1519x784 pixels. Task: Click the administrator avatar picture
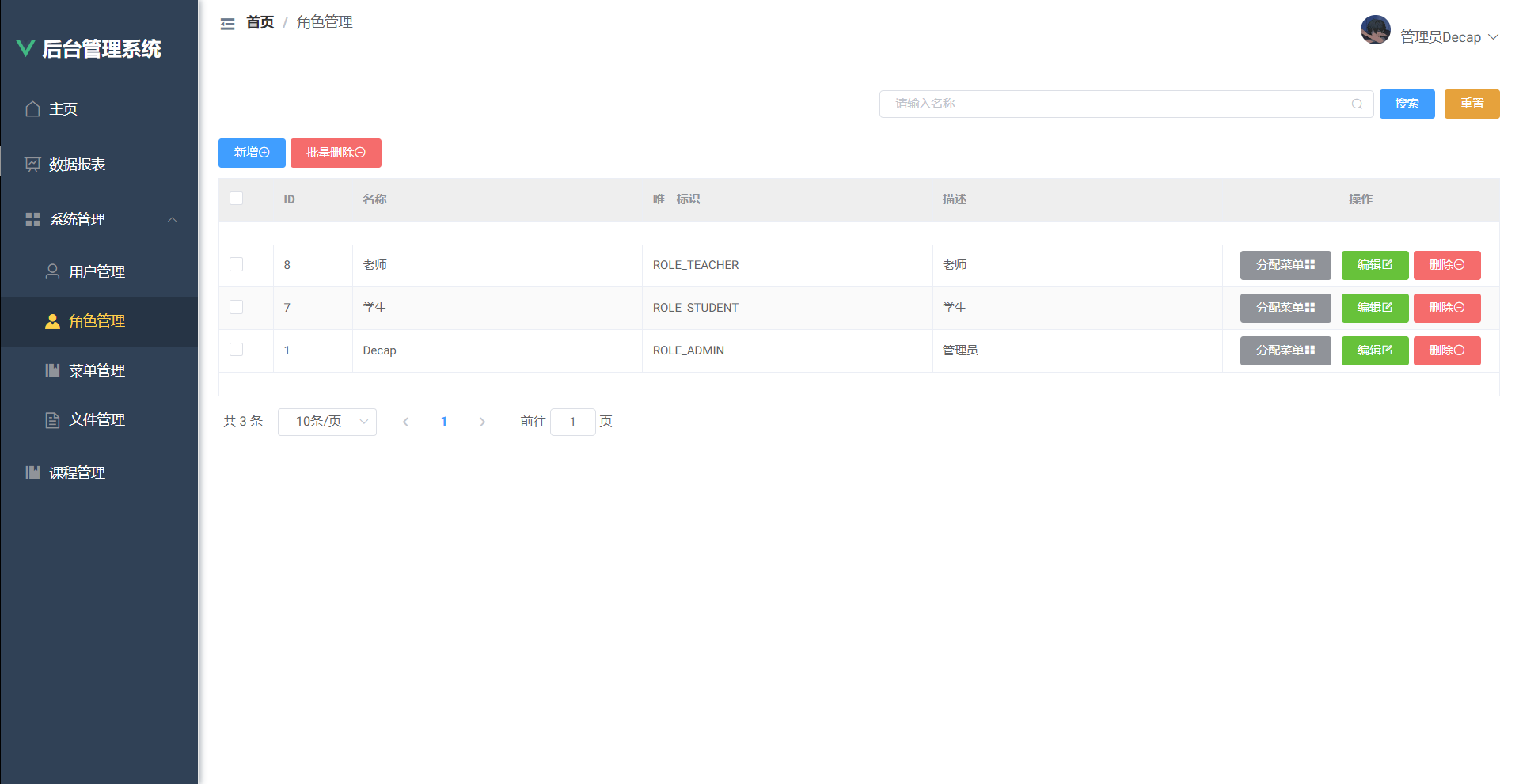pyautogui.click(x=1376, y=30)
